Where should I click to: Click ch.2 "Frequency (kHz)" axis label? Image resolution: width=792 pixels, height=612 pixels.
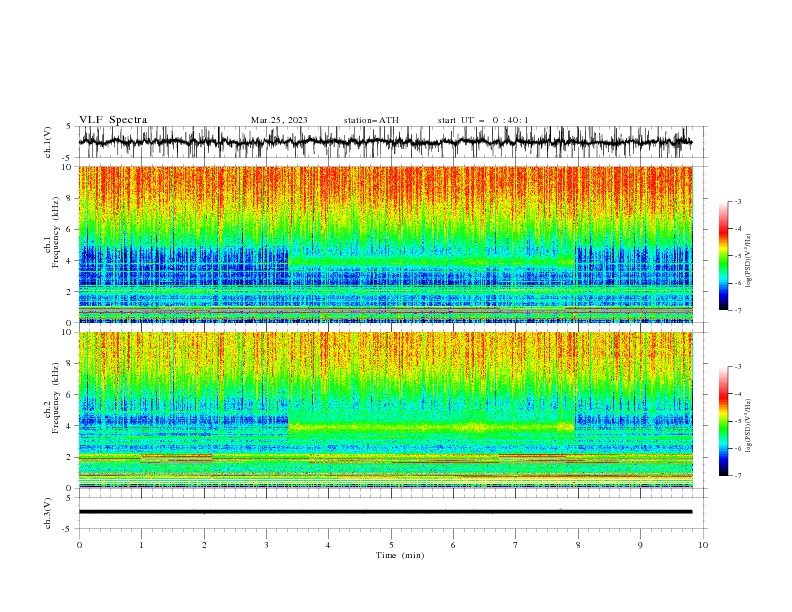tap(56, 398)
